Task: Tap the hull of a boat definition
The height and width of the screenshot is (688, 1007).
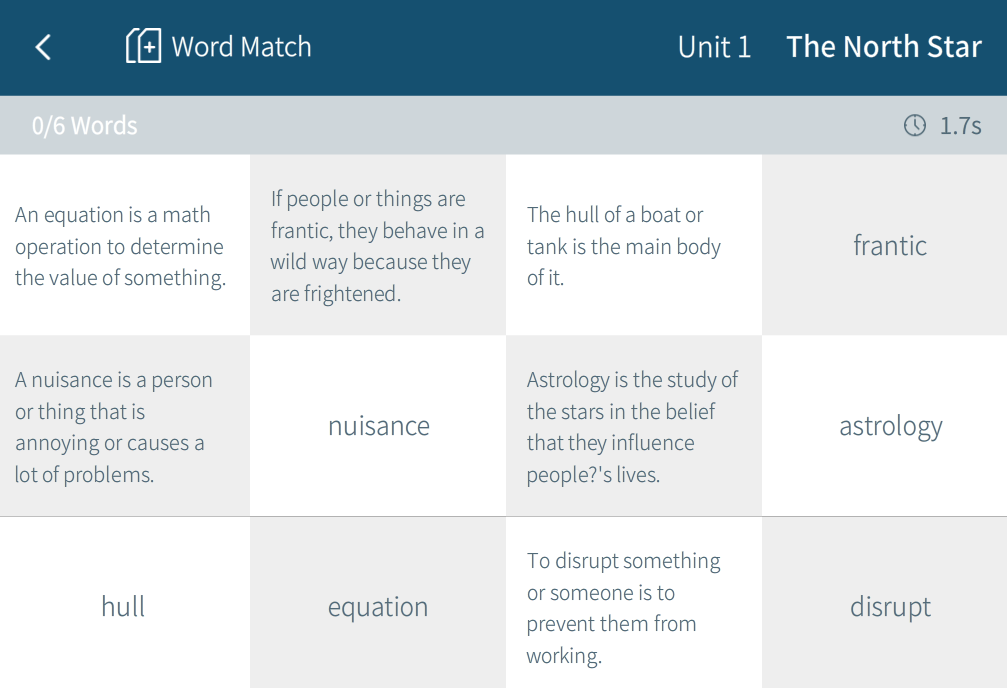Action: [633, 246]
